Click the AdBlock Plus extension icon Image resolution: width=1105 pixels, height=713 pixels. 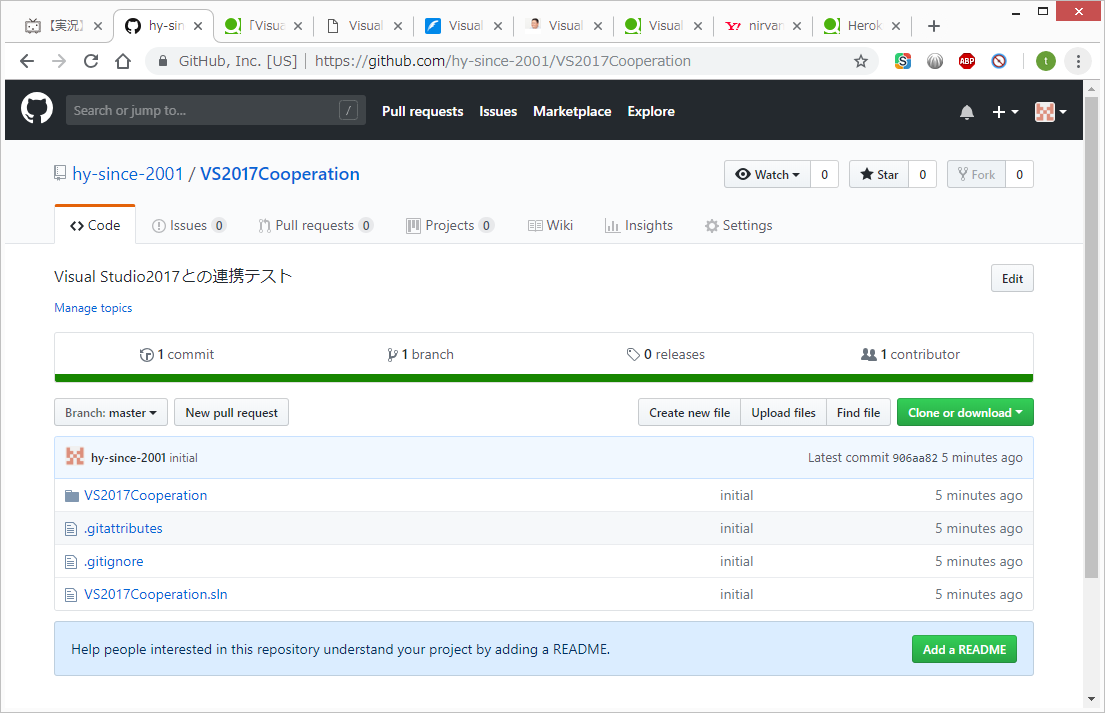tap(967, 61)
